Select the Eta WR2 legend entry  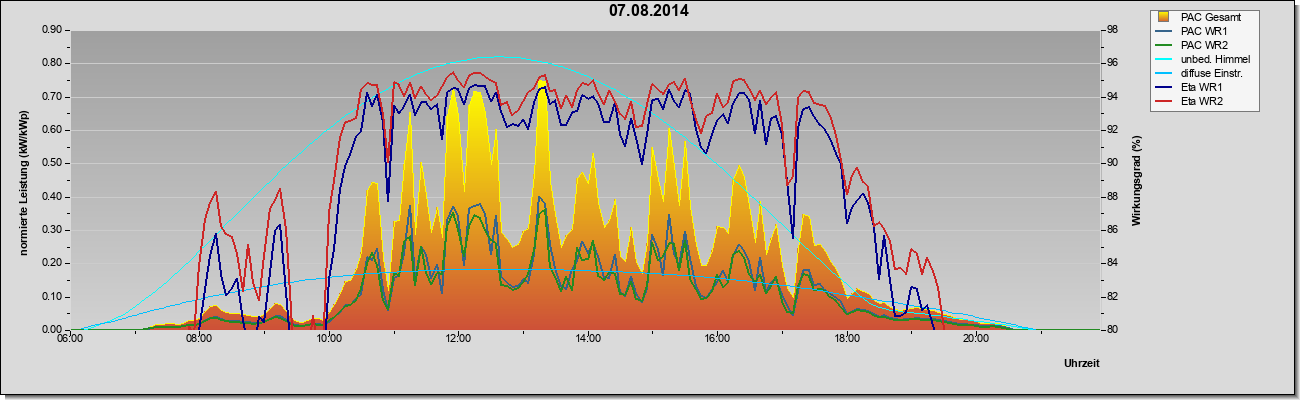[x=1203, y=102]
